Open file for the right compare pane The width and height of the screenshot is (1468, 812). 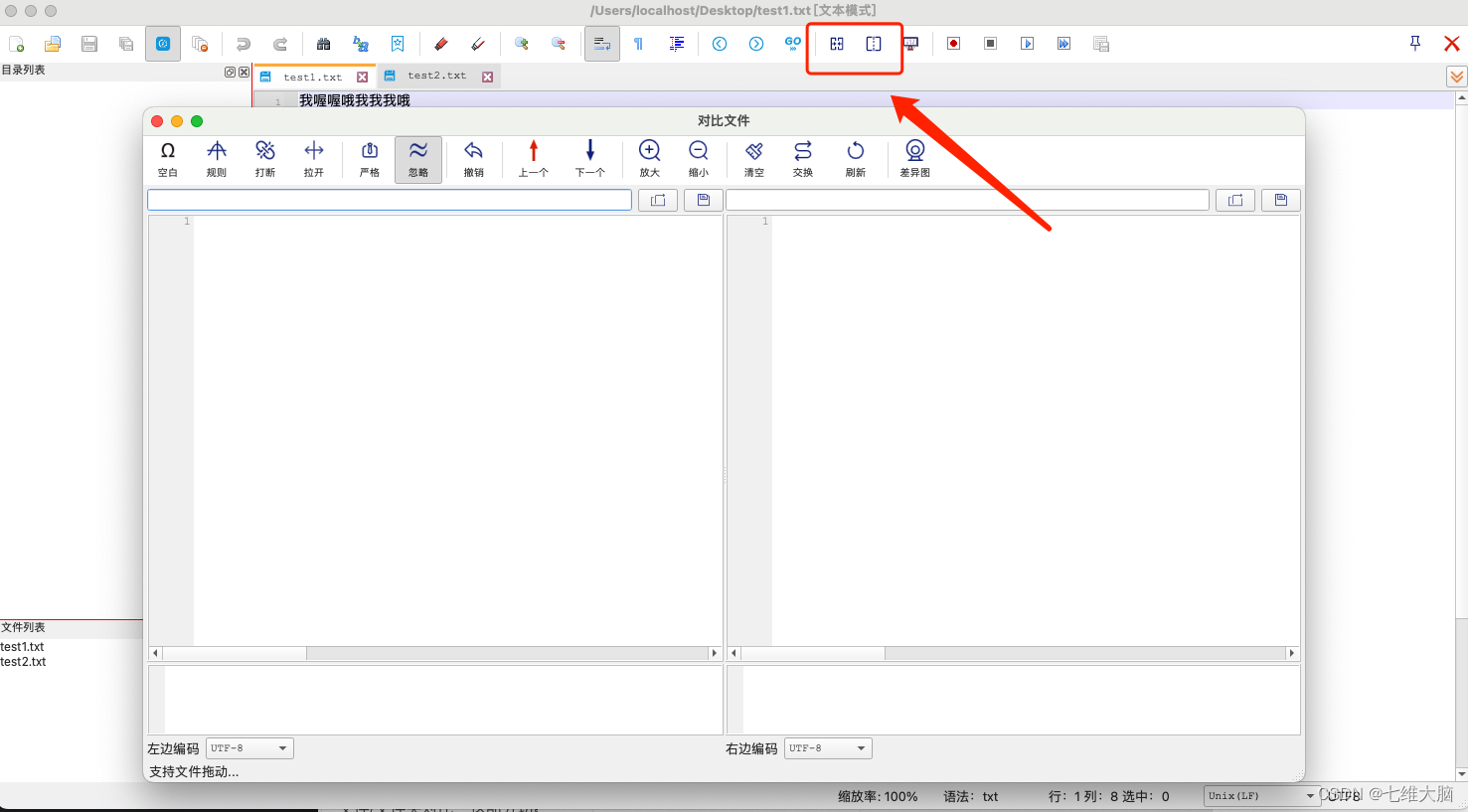point(1235,200)
